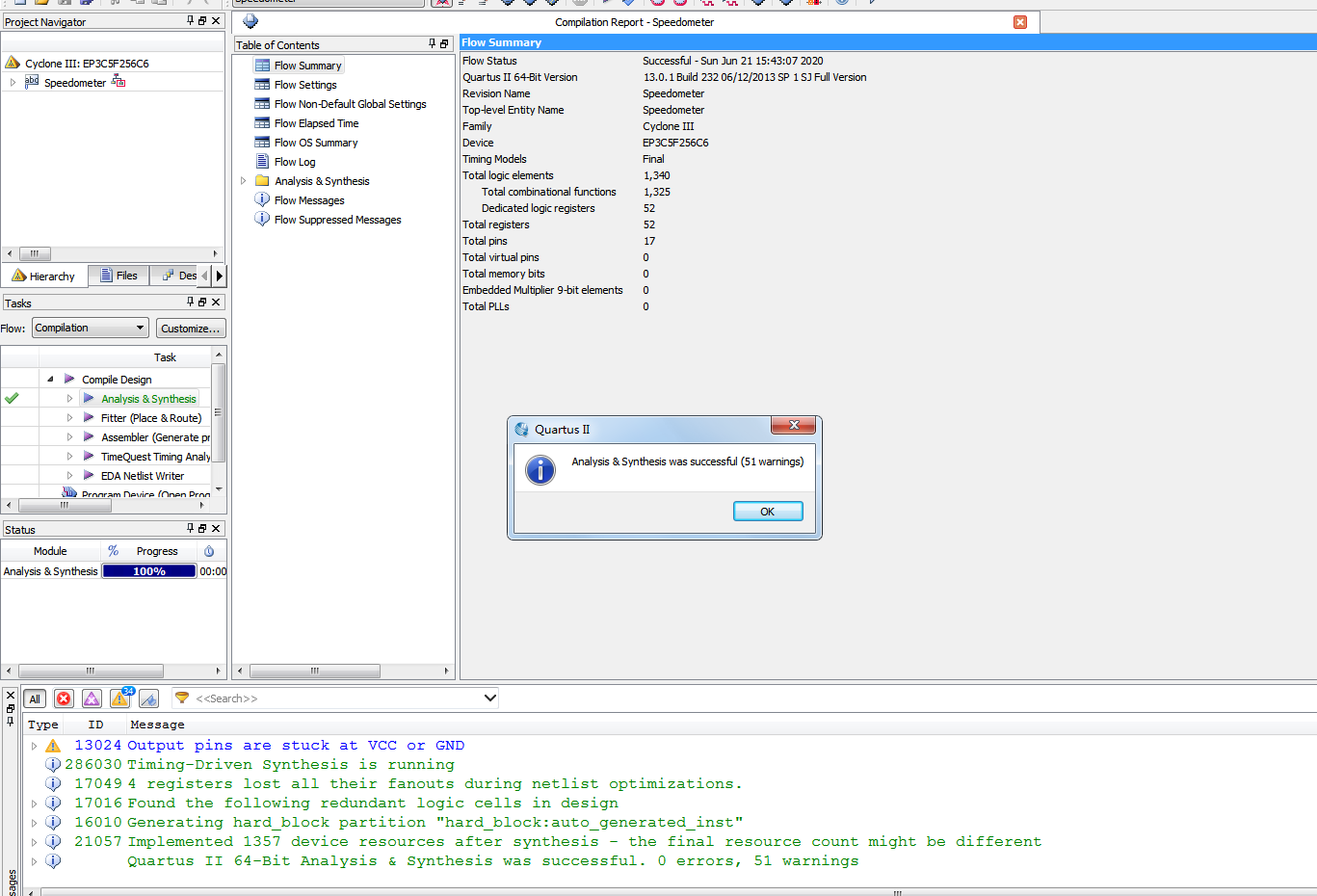Click the Speedometer entity abc icon
The height and width of the screenshot is (896, 1317).
coord(32,82)
